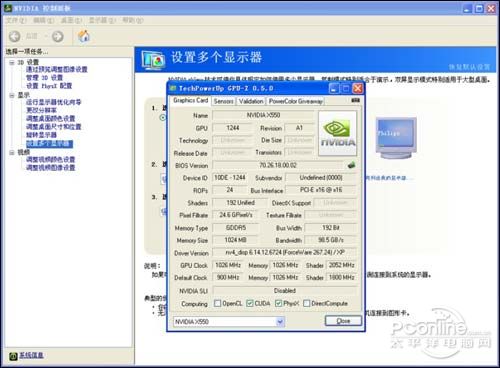
Task: Click the GPU Clock value 1026 MHz
Action: coord(228,265)
